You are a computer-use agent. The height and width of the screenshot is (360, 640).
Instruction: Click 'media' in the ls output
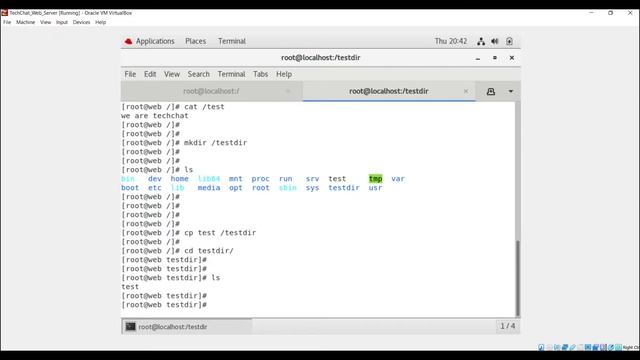[x=209, y=188]
